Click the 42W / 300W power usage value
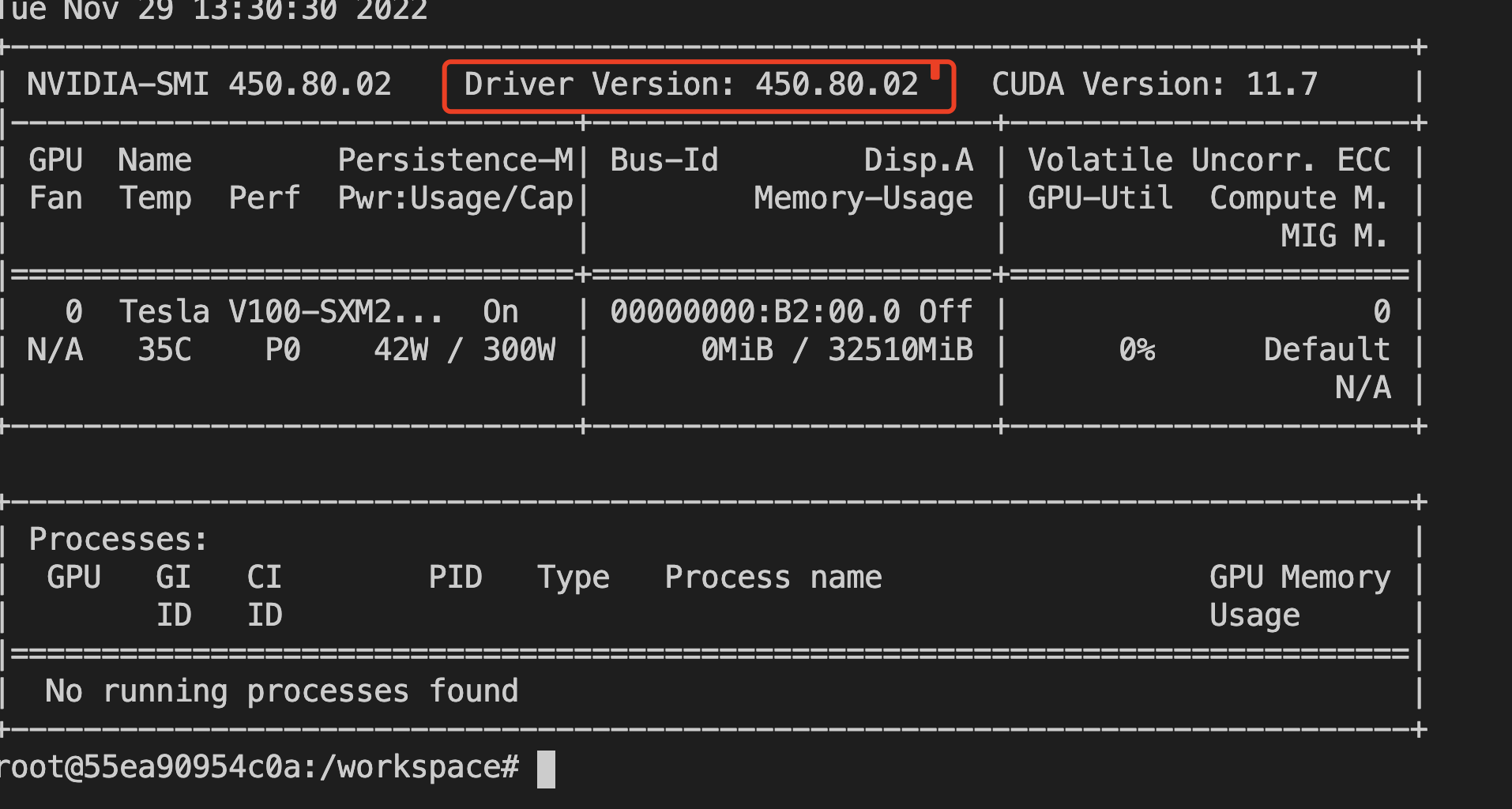The width and height of the screenshot is (1512, 809). point(466,348)
